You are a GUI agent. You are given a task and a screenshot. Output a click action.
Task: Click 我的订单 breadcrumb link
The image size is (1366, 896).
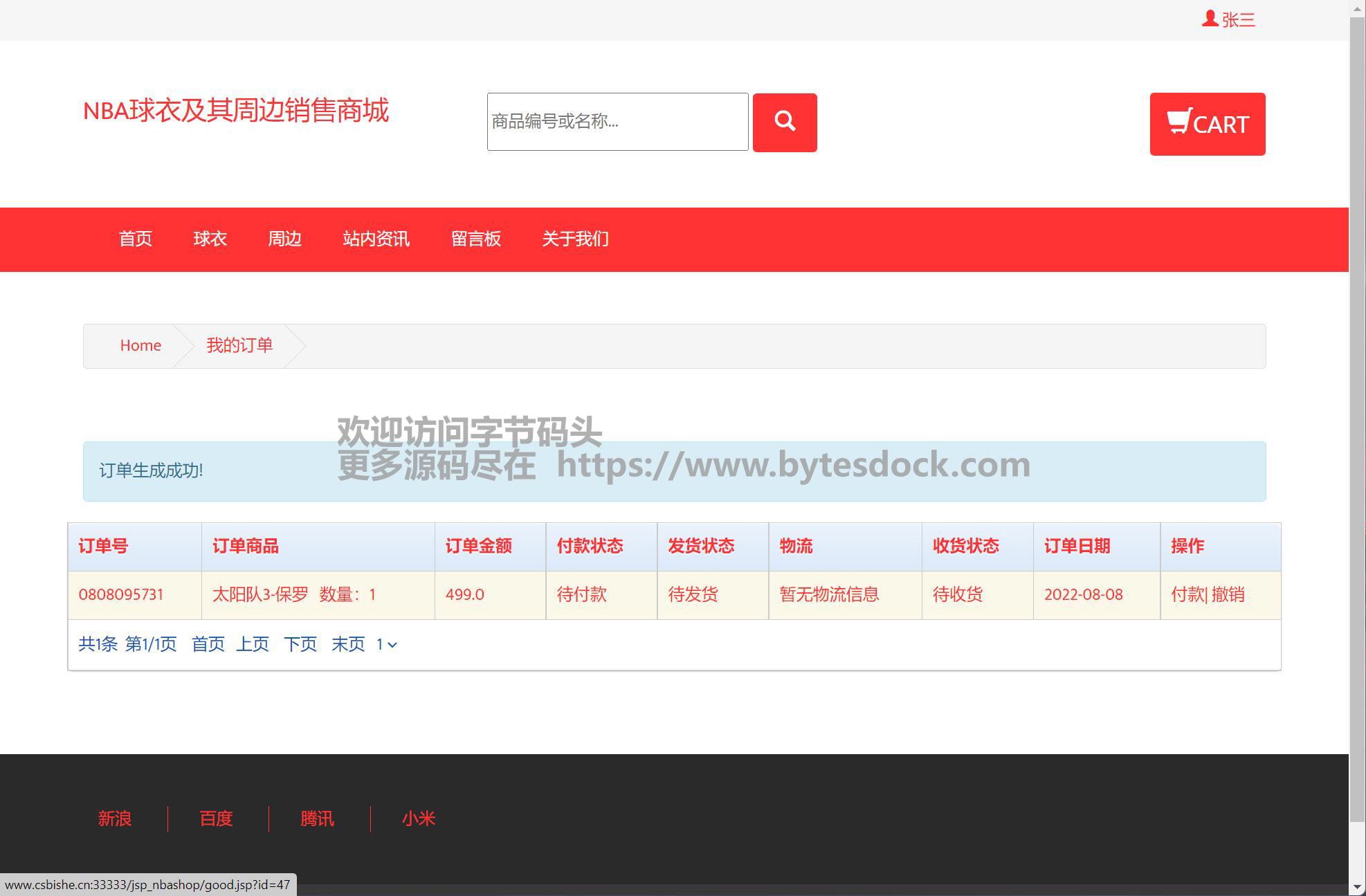tap(239, 345)
